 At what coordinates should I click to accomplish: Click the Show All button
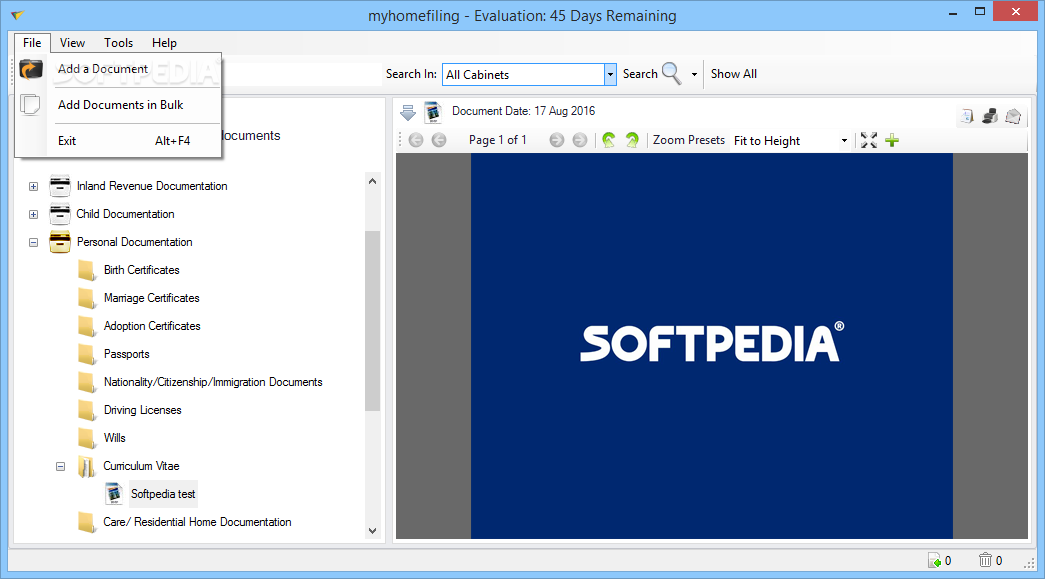734,74
